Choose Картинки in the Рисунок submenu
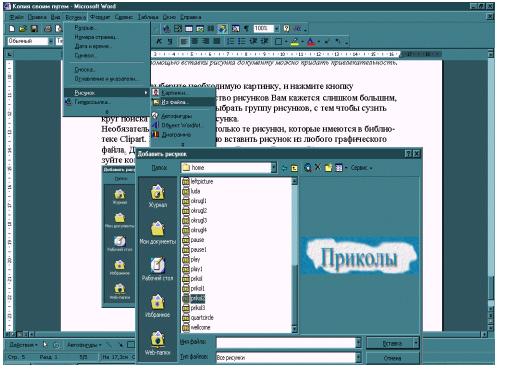This screenshot has height=384, width=512. (x=183, y=93)
